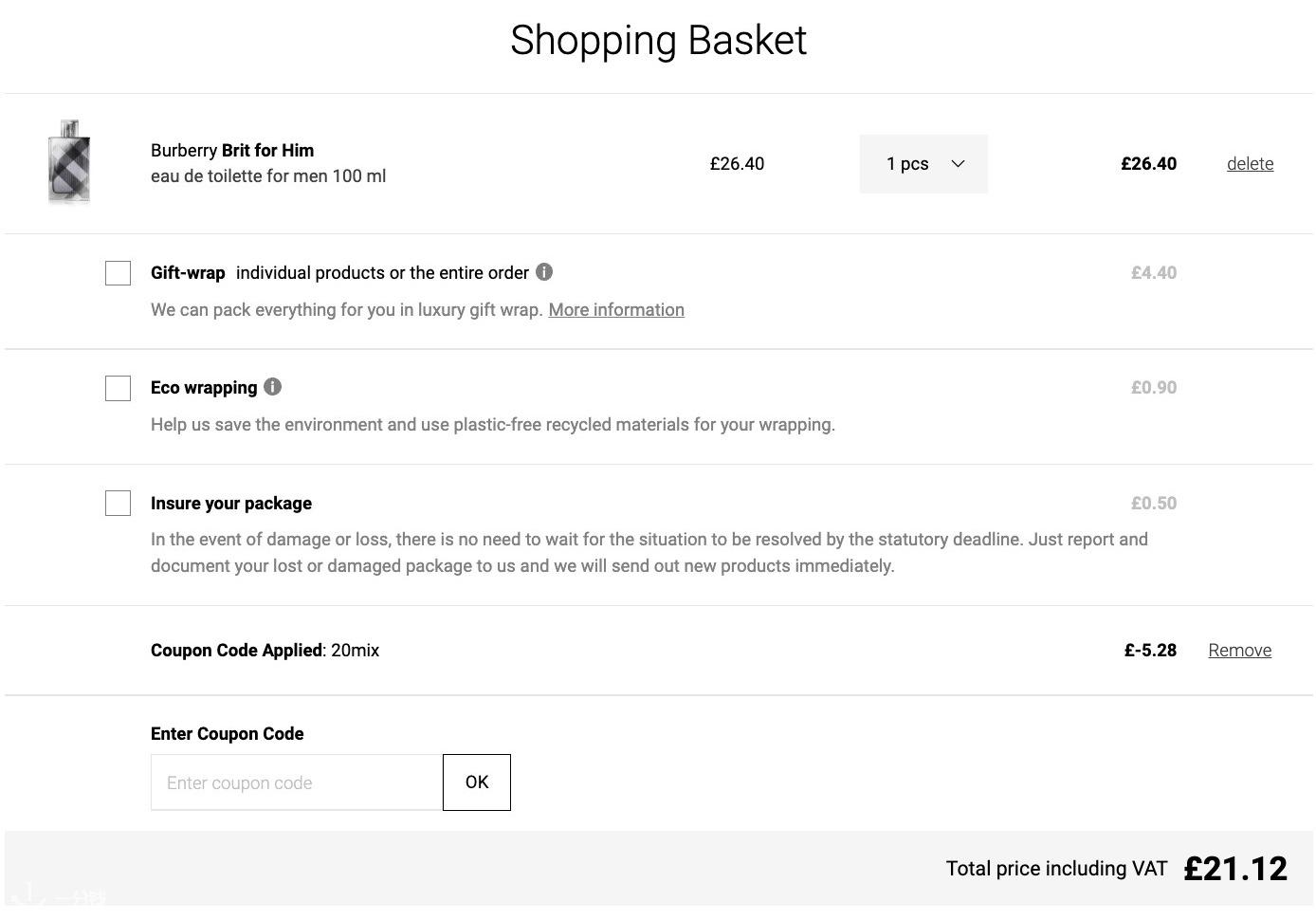1316x920 pixels.
Task: Select the £21.12 total price
Action: (1235, 869)
